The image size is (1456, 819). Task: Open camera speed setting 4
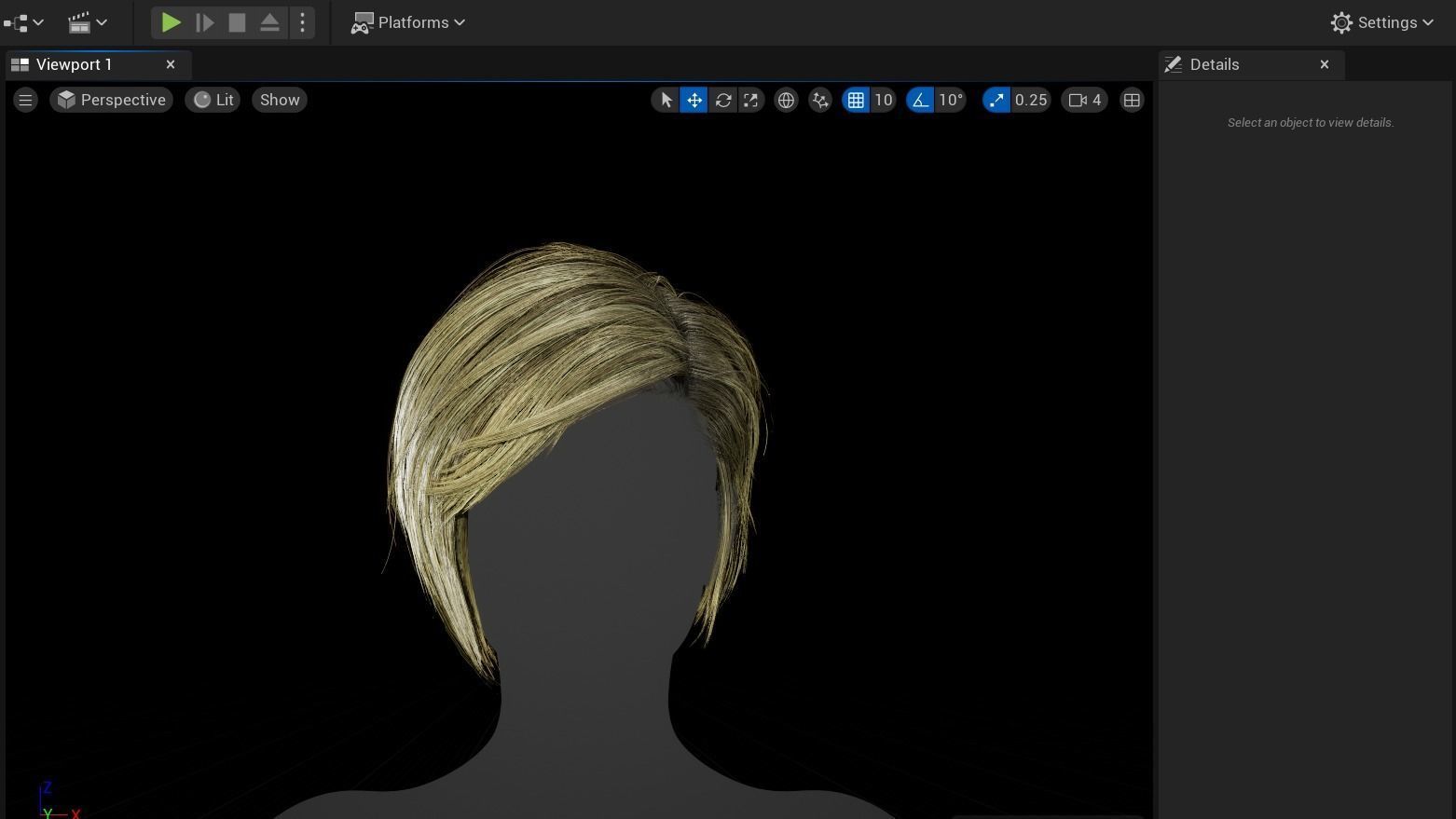(1084, 100)
